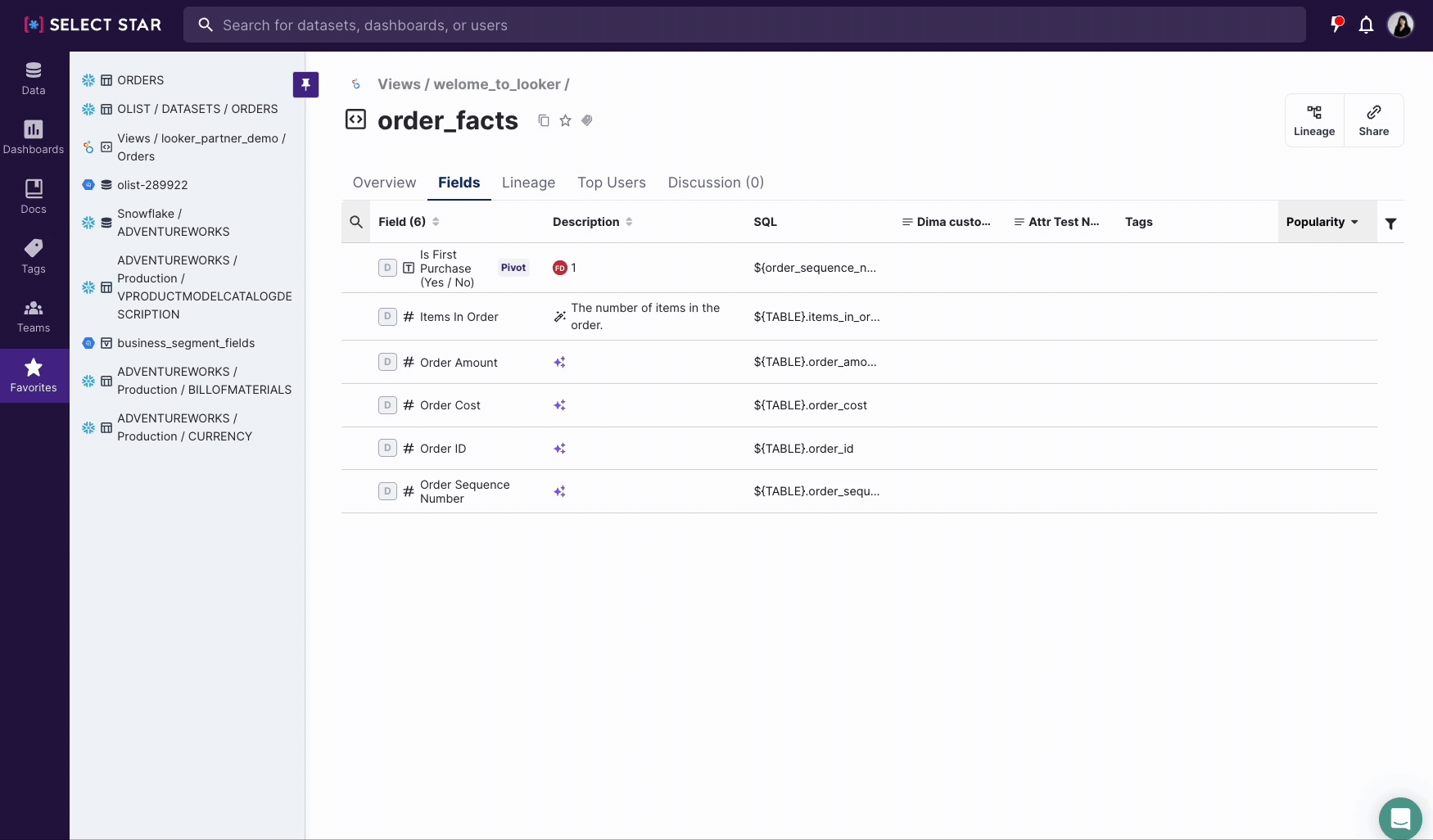Screen dimensions: 1433x840
Task: Click the search icon in fields table
Action: coord(356,222)
